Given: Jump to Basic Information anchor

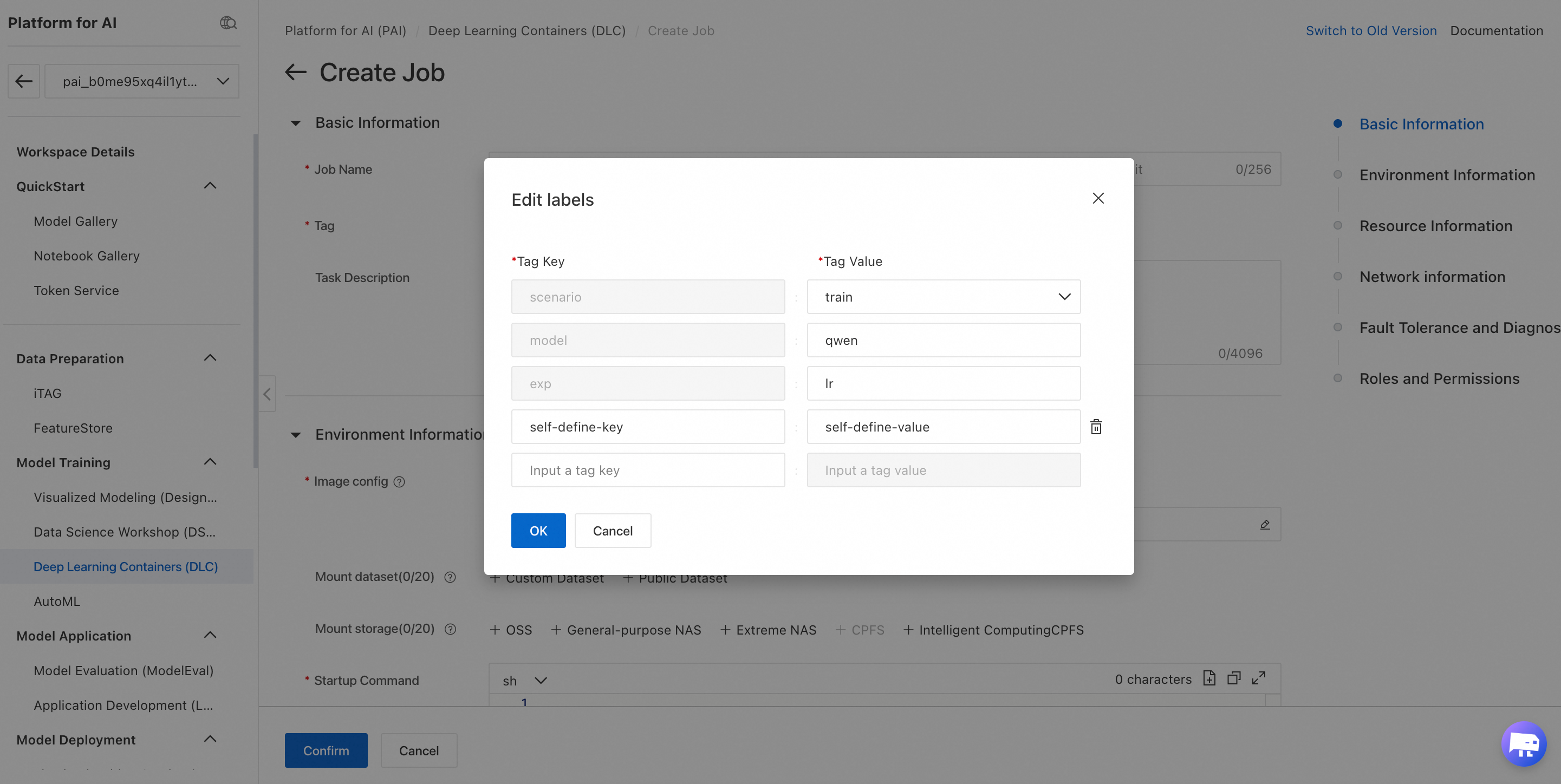Looking at the screenshot, I should 1422,124.
